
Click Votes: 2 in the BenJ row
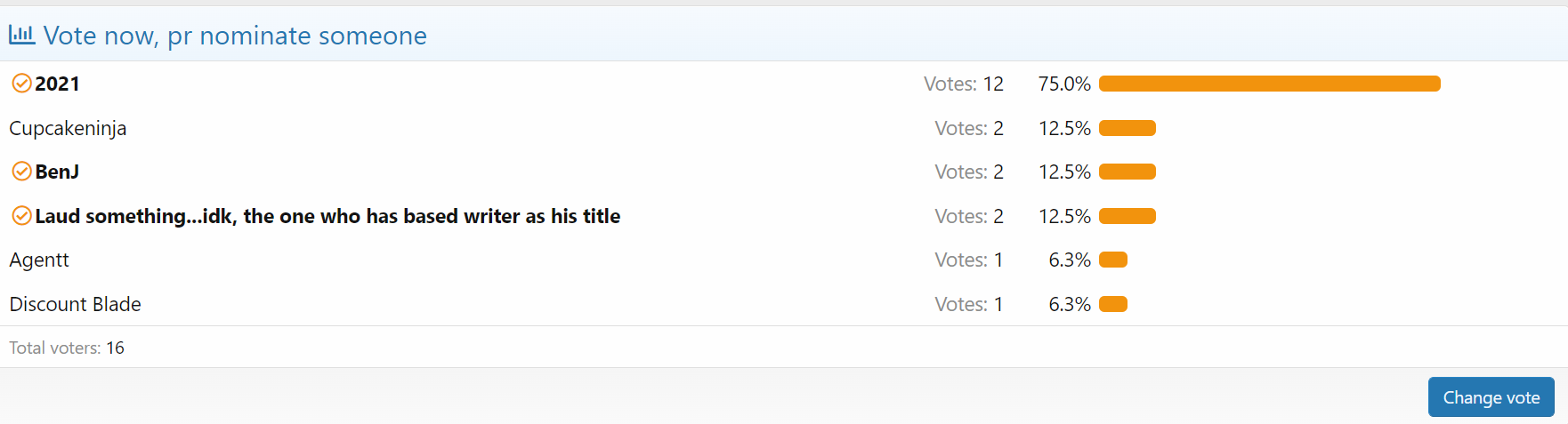(x=969, y=172)
